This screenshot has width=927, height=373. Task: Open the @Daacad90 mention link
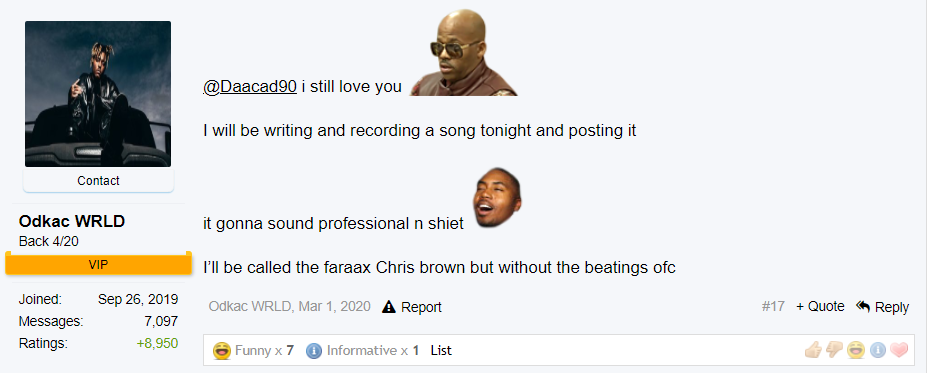click(249, 87)
